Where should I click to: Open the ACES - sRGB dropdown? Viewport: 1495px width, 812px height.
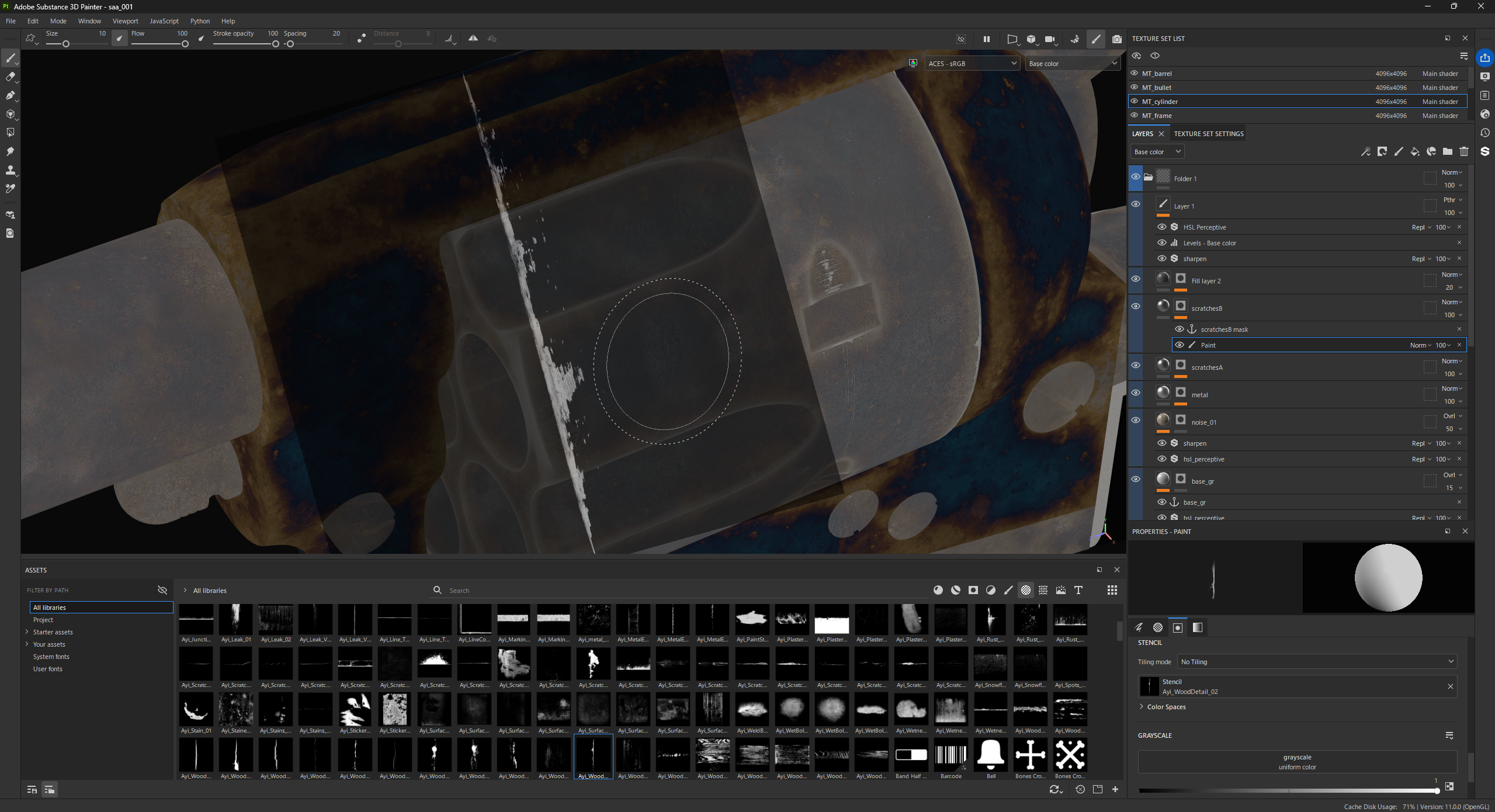click(972, 64)
